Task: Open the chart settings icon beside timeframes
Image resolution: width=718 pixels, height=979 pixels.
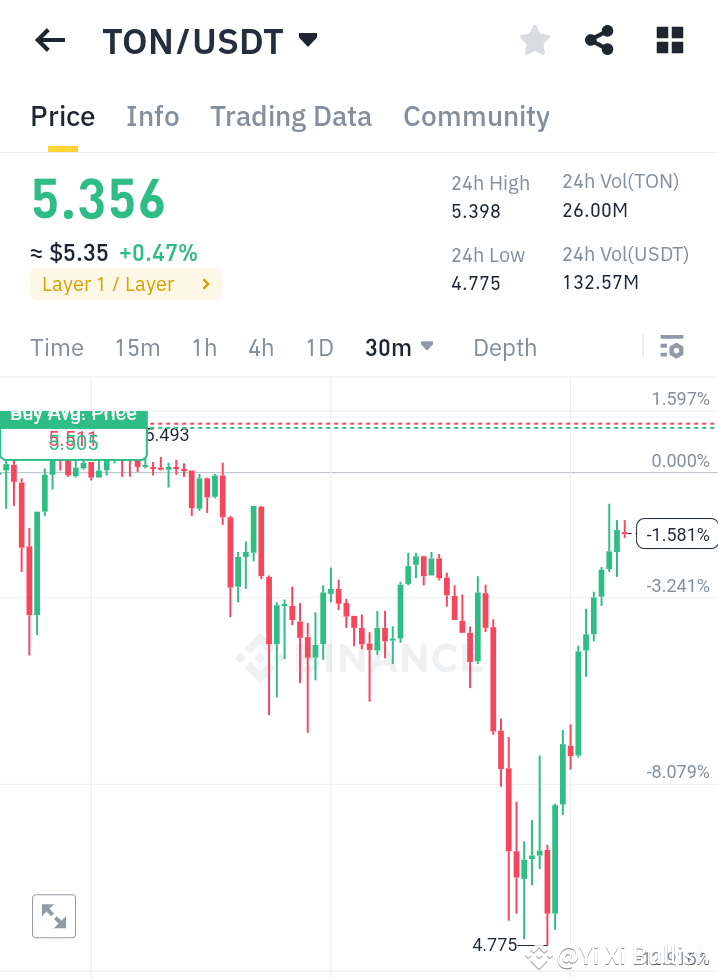Action: [672, 347]
